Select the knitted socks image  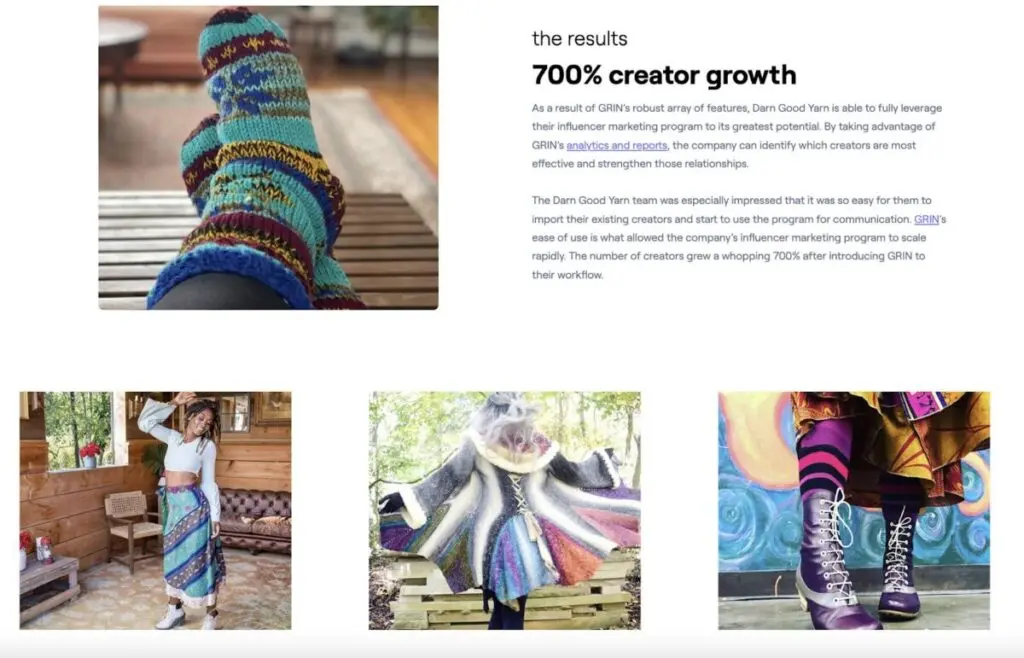tap(268, 157)
